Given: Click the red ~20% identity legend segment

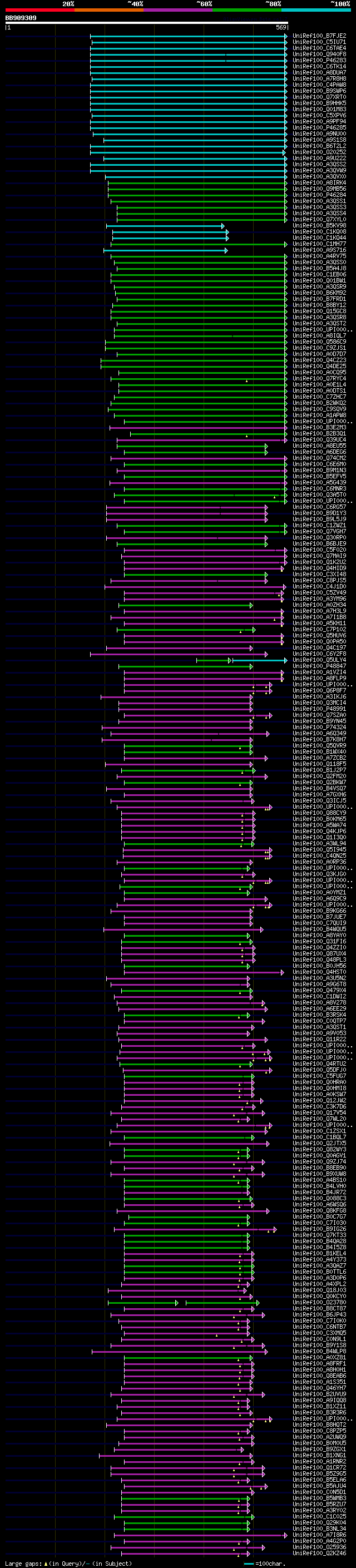Looking at the screenshot, I should tap(39, 10).
